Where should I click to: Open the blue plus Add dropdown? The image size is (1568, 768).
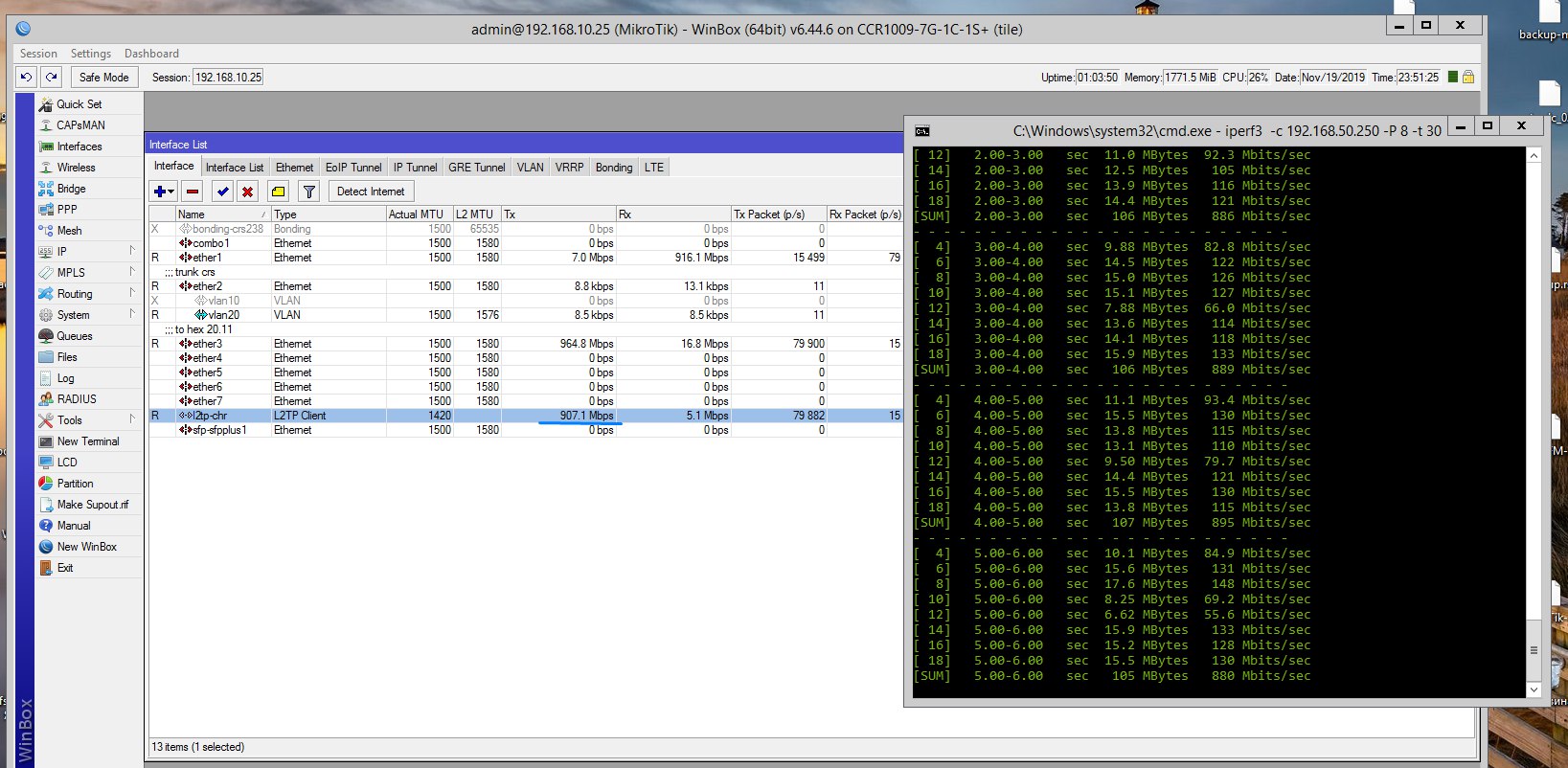164,191
